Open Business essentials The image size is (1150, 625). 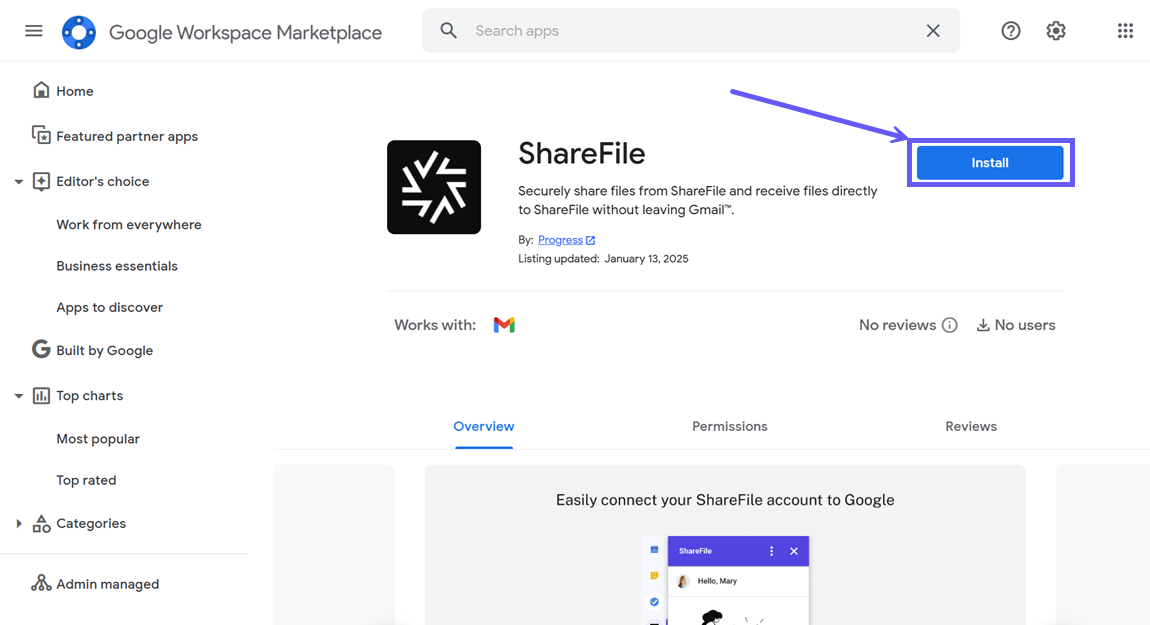117,266
